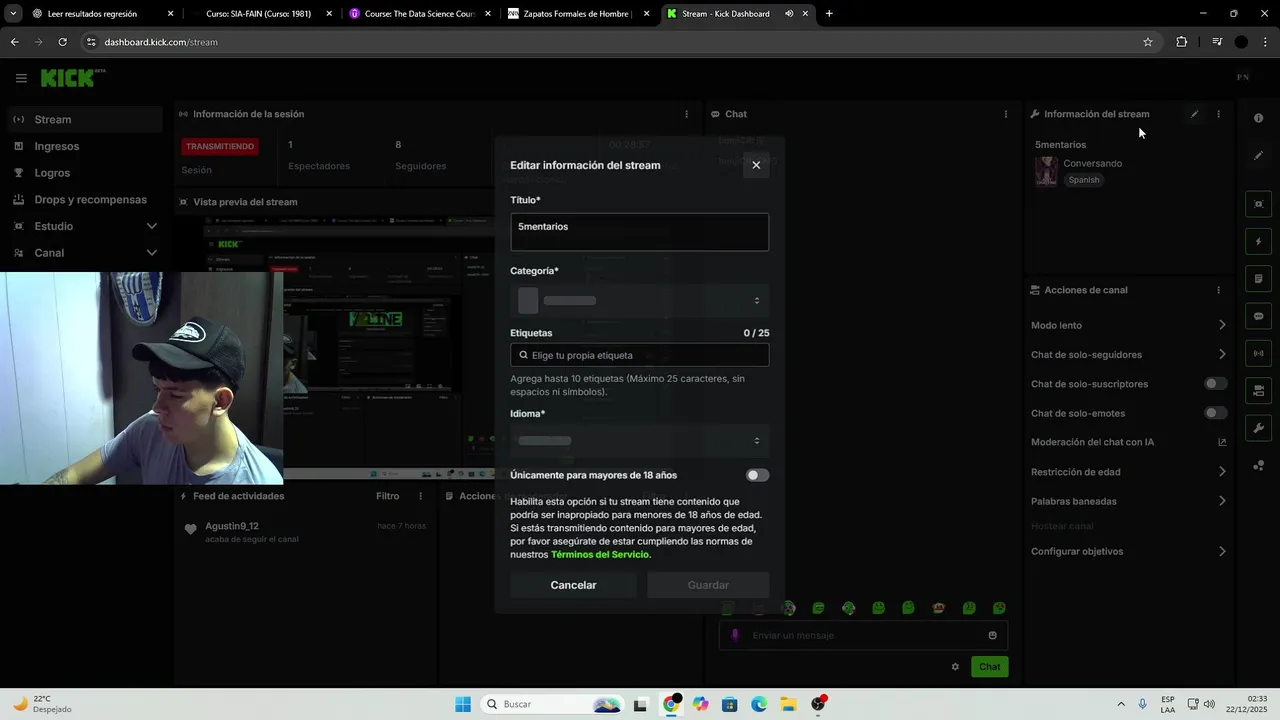Open Moderación del chat con IA external link

coord(1222,442)
